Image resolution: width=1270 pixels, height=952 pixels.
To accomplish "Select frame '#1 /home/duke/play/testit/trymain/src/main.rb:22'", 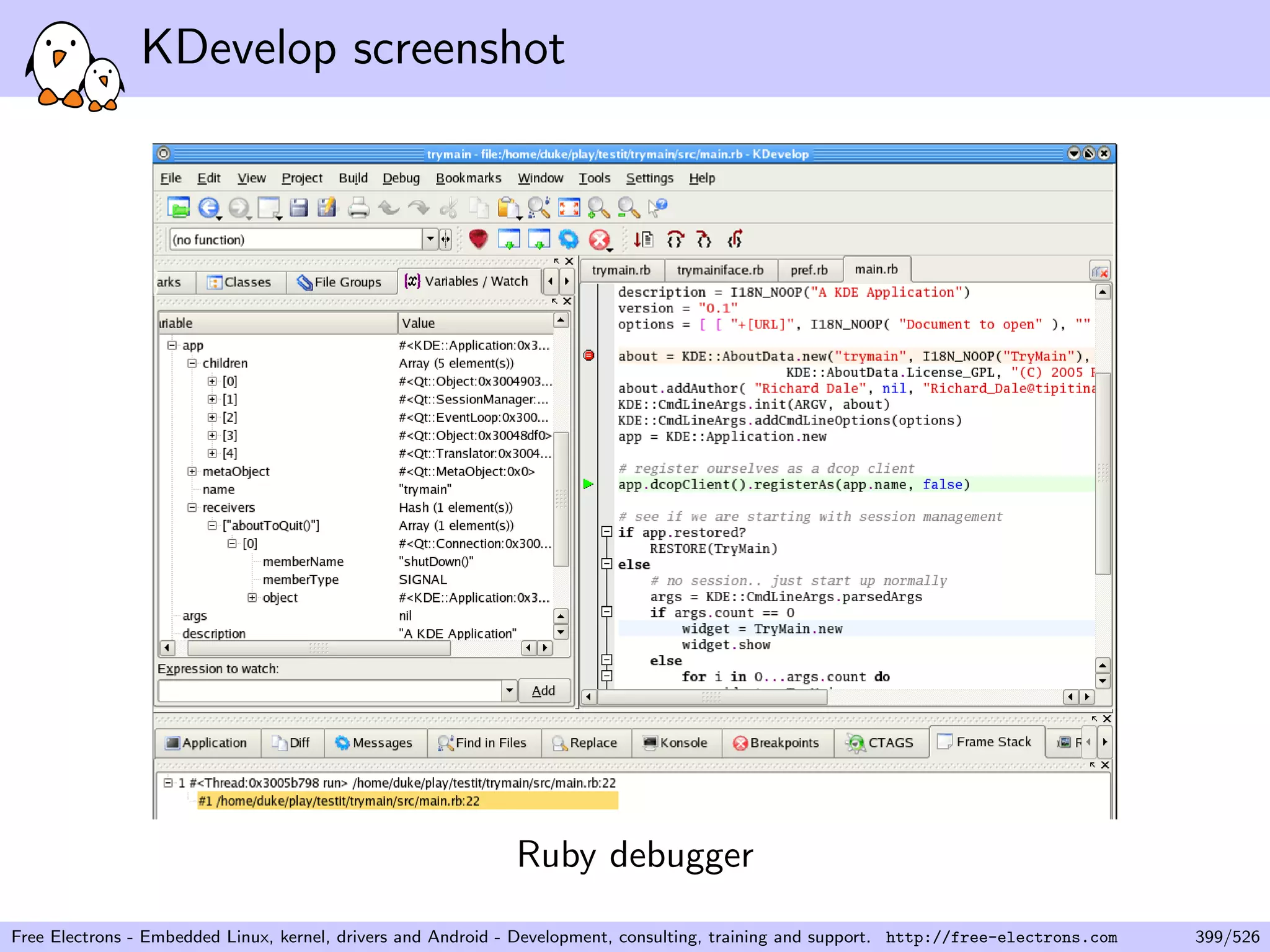I will pyautogui.click(x=407, y=801).
